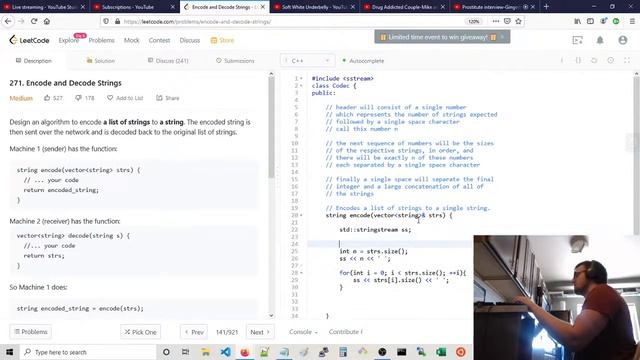The height and width of the screenshot is (360, 640).
Task: Click the Pick One button
Action: [140, 332]
